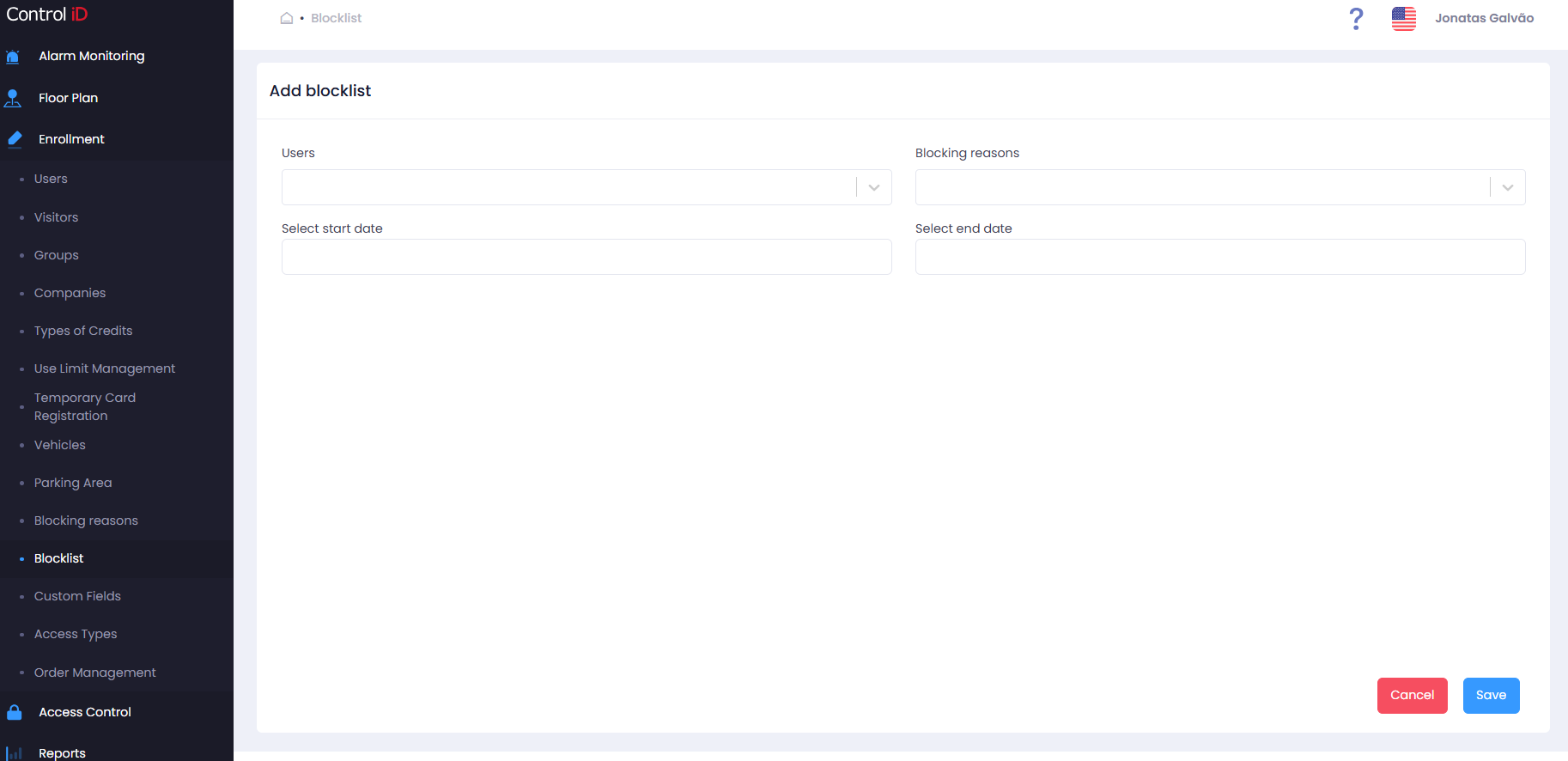The height and width of the screenshot is (761, 1568).
Task: Click the Reports bar chart icon
Action: [x=14, y=753]
